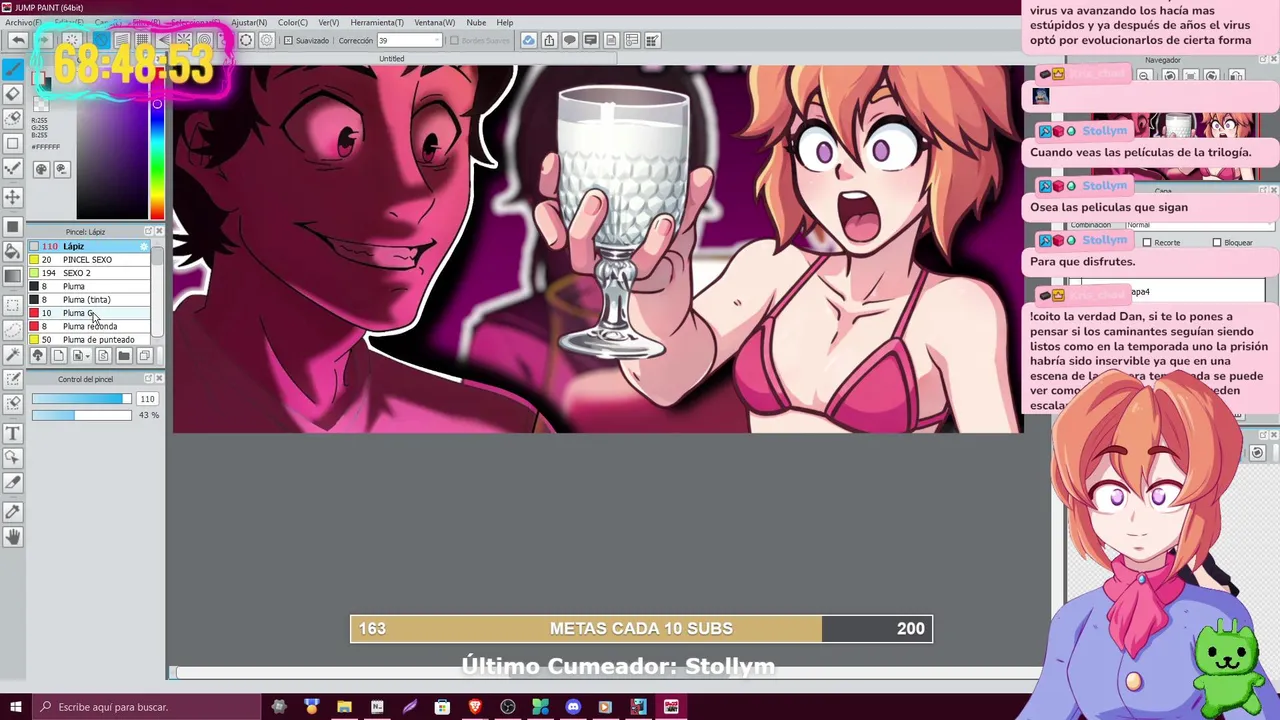
Task: Open the Color menu
Action: click(x=293, y=22)
